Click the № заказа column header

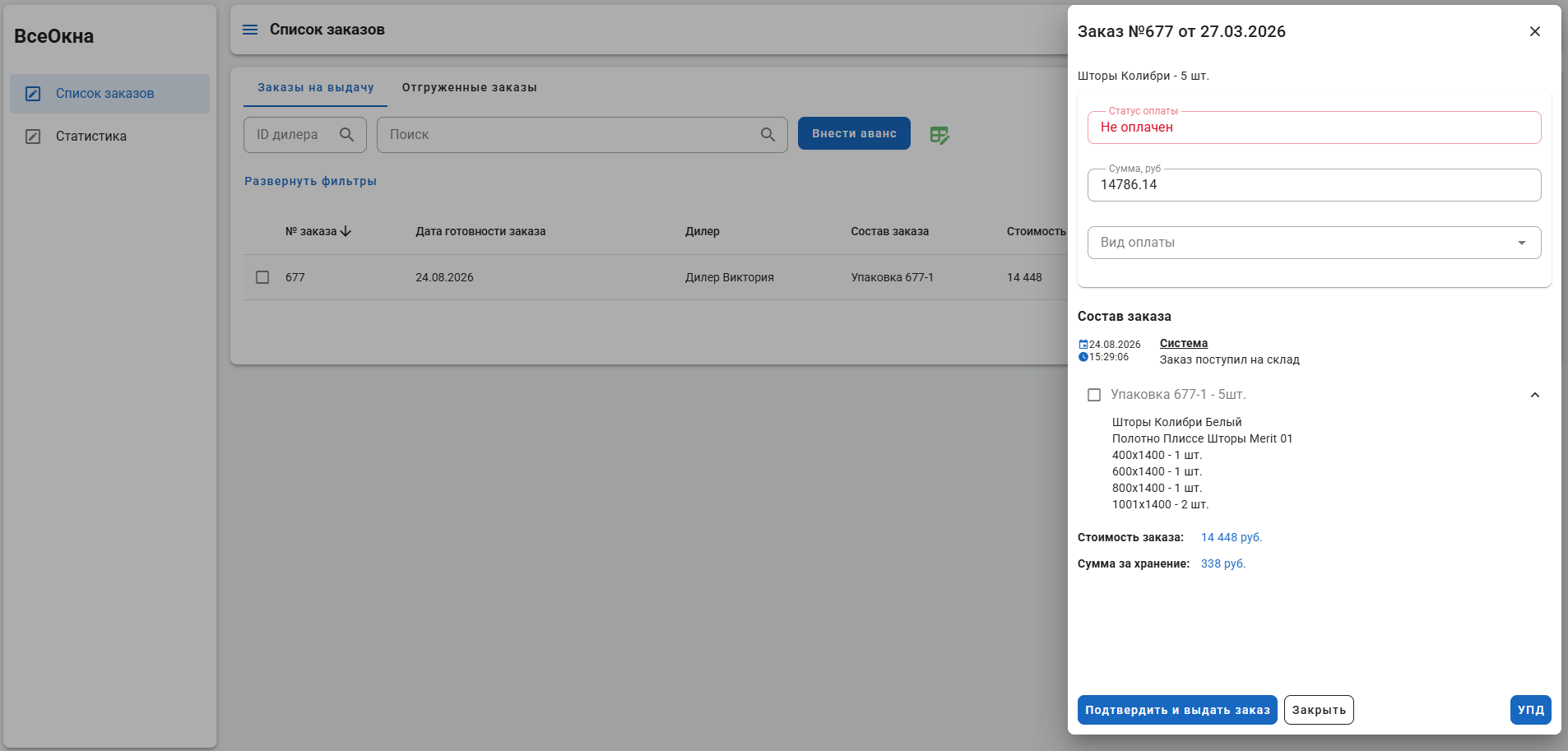311,231
